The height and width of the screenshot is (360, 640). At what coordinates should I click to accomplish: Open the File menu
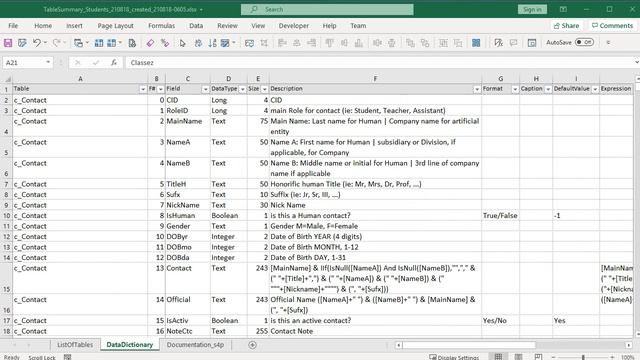[x=13, y=26]
